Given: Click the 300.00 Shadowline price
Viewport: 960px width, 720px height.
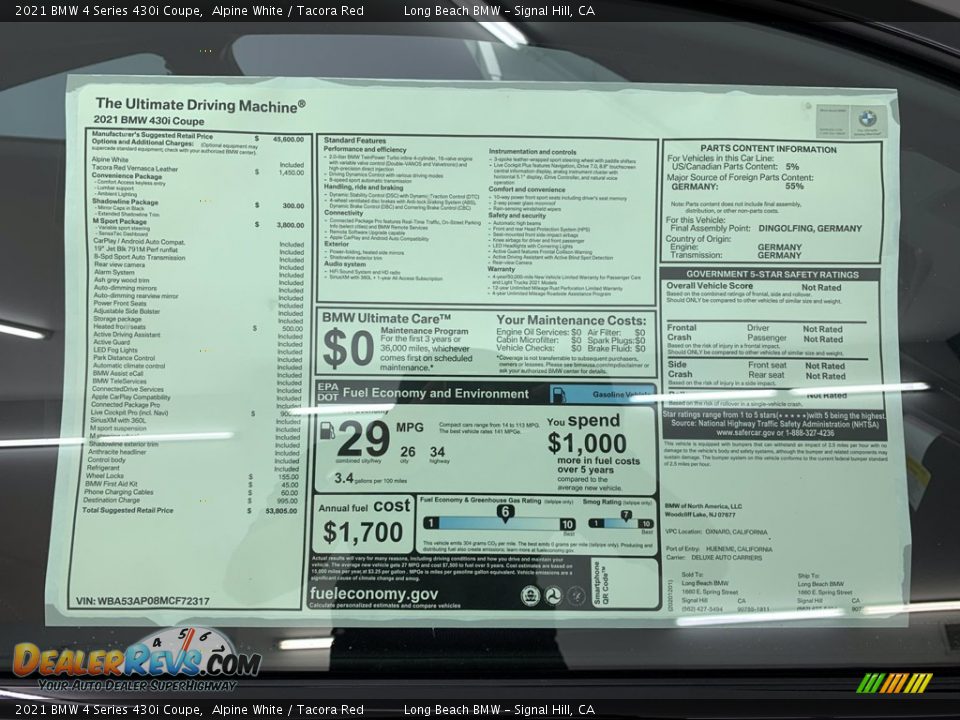Looking at the screenshot, I should (293, 206).
